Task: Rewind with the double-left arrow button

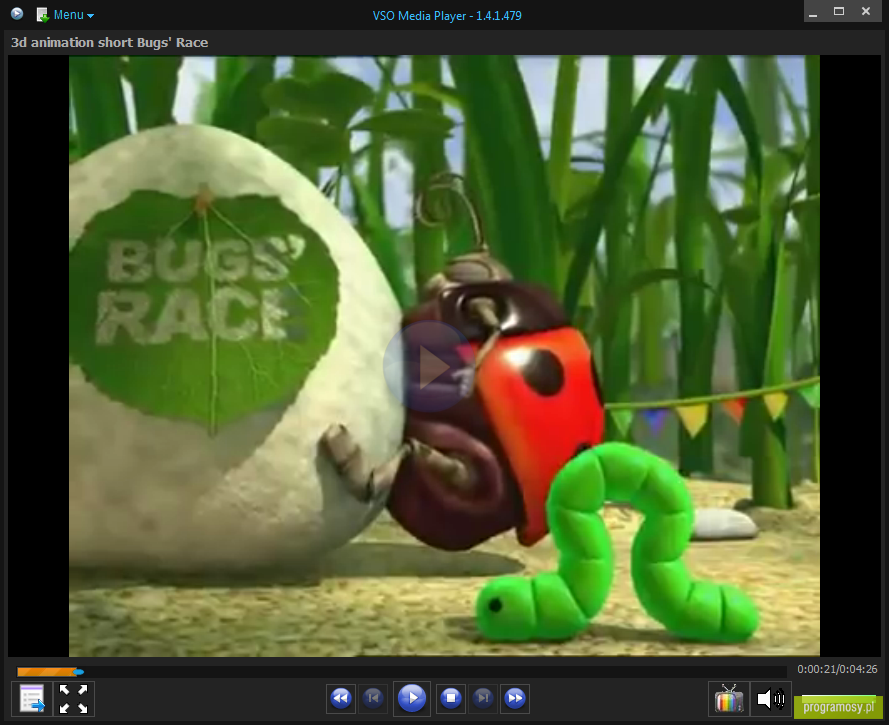Action: click(x=341, y=698)
